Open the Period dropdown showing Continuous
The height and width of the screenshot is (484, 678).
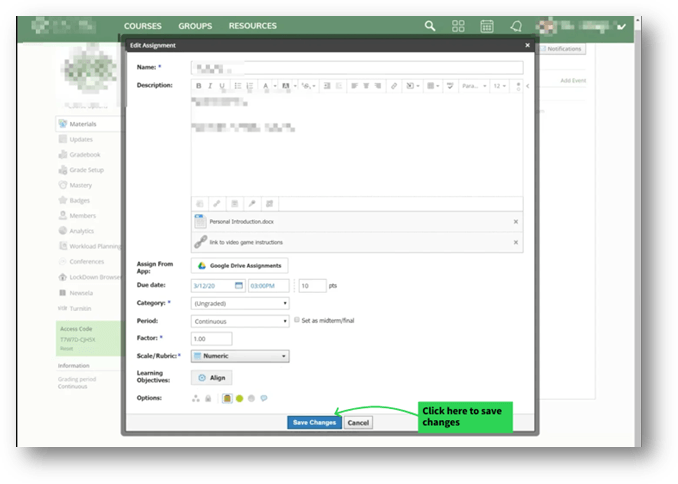pos(240,321)
